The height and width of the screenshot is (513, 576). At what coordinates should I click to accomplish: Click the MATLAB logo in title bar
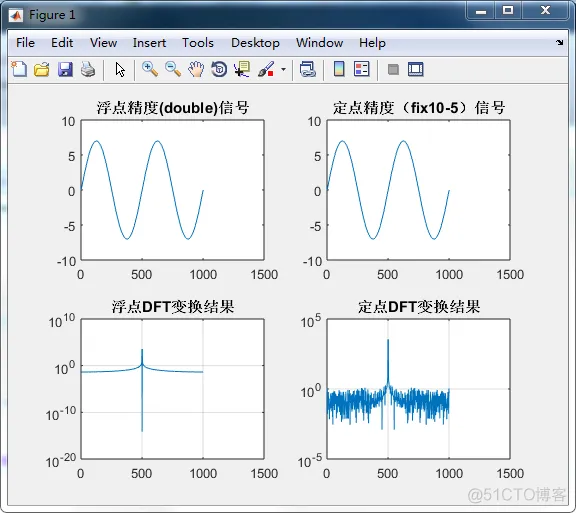tap(16, 15)
